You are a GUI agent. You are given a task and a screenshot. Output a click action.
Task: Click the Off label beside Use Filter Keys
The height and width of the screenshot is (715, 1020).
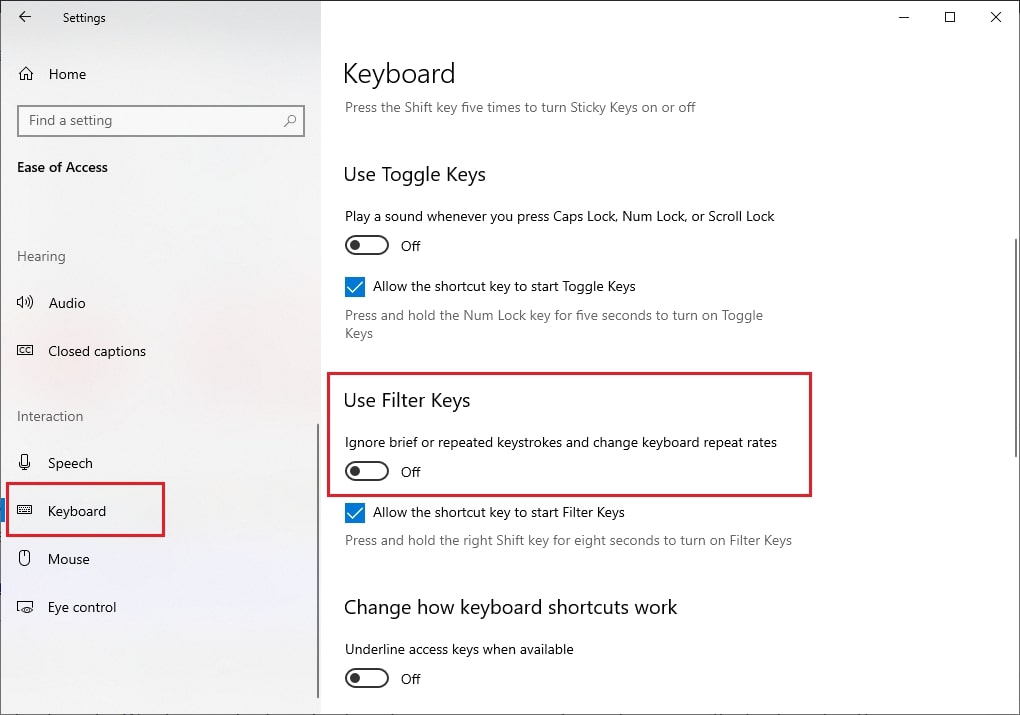[x=411, y=471]
